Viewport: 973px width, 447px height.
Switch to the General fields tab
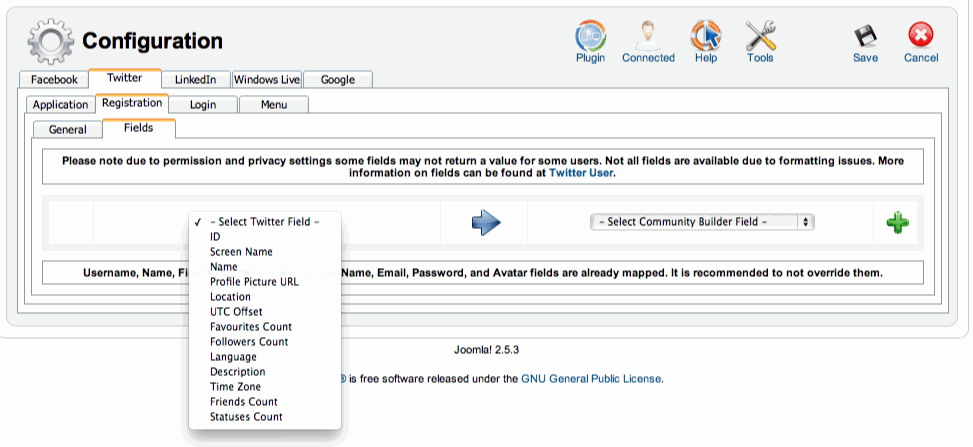pyautogui.click(x=67, y=129)
